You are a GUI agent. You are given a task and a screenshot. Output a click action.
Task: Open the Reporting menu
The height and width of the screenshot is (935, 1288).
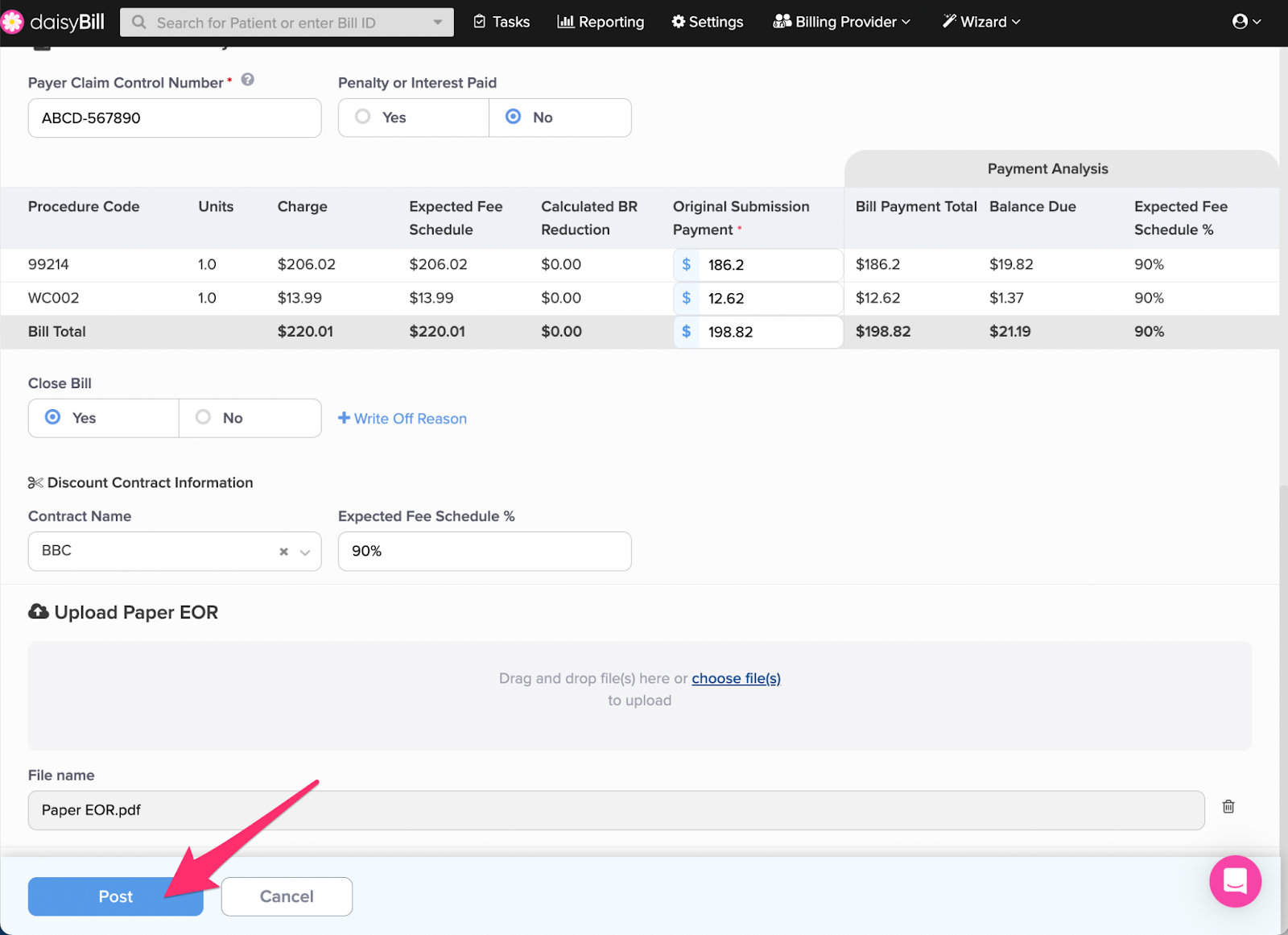pyautogui.click(x=601, y=22)
